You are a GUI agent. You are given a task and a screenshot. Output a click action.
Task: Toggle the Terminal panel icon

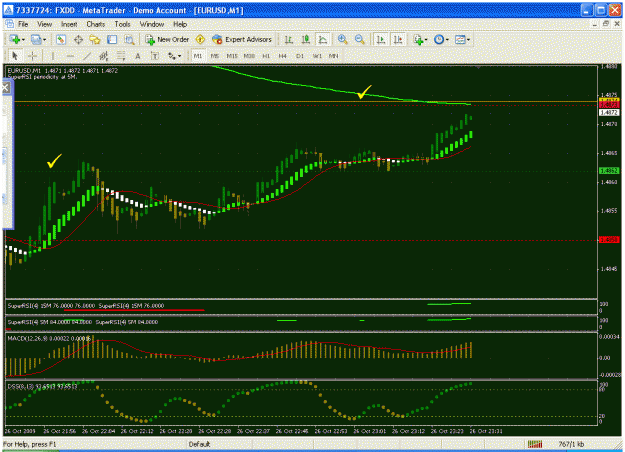click(x=112, y=39)
